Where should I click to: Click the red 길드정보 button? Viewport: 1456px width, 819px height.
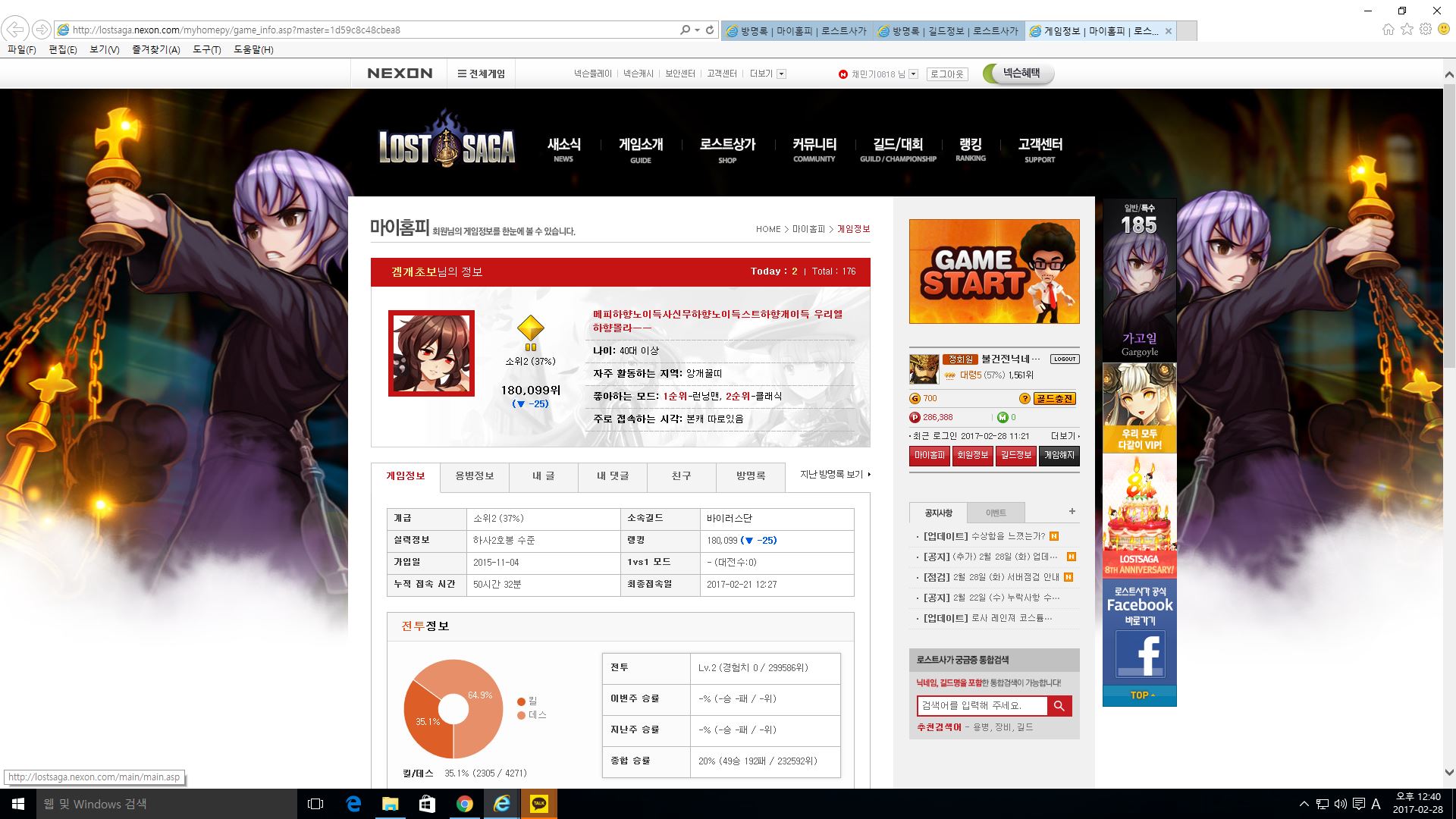point(1015,456)
